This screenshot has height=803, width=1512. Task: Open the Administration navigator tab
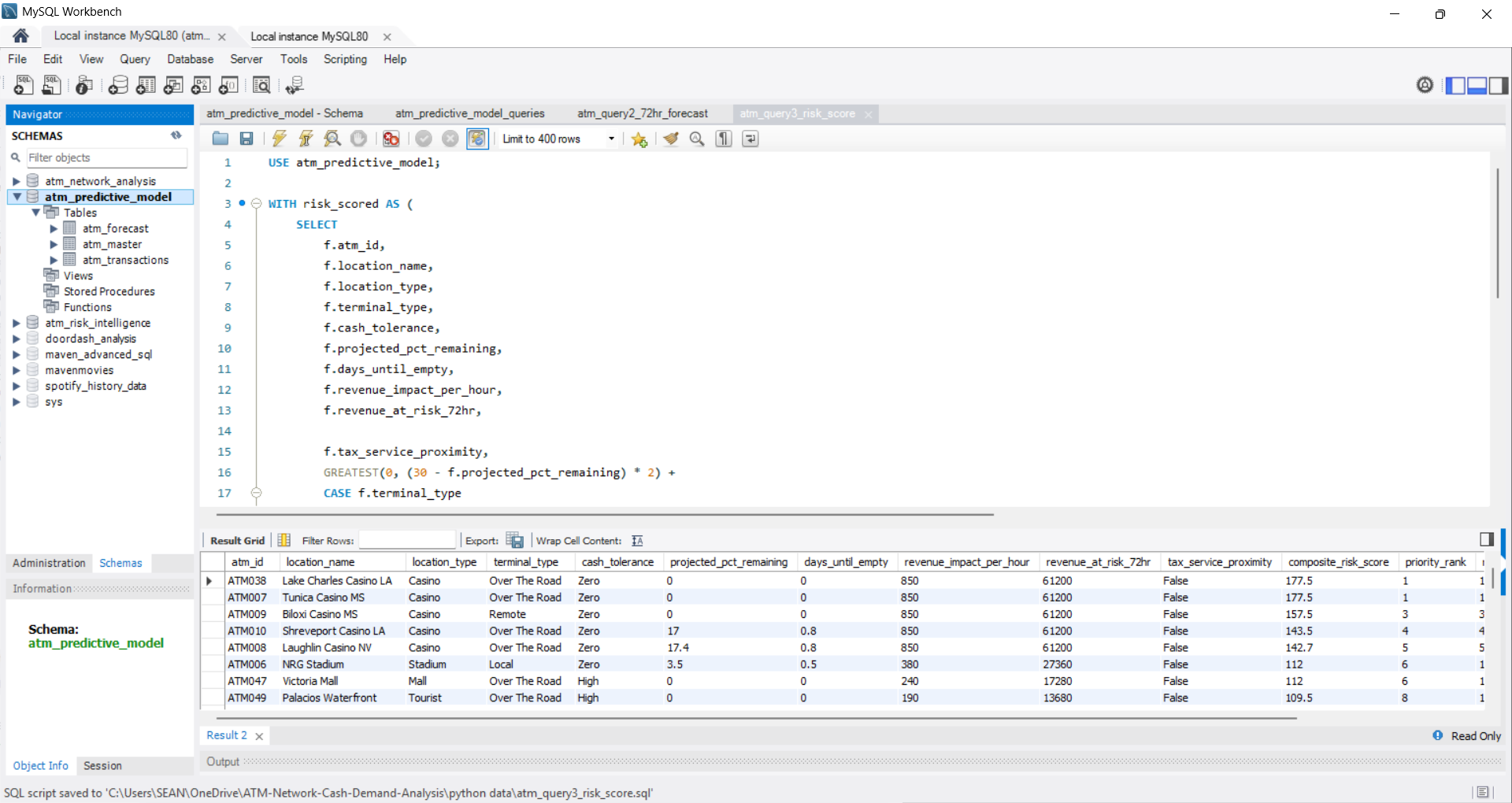coord(49,563)
